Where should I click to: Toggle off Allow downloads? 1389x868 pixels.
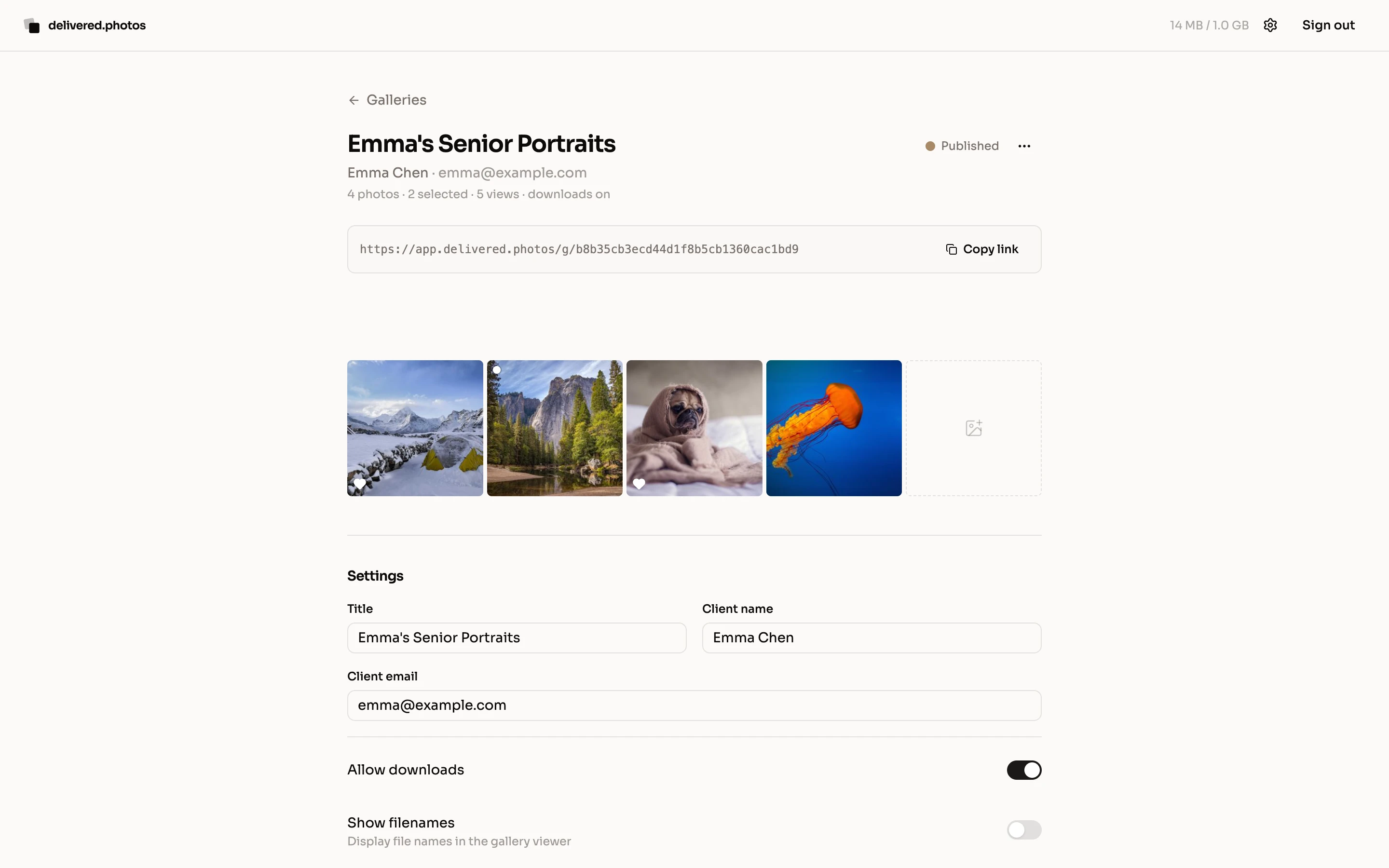click(x=1024, y=770)
